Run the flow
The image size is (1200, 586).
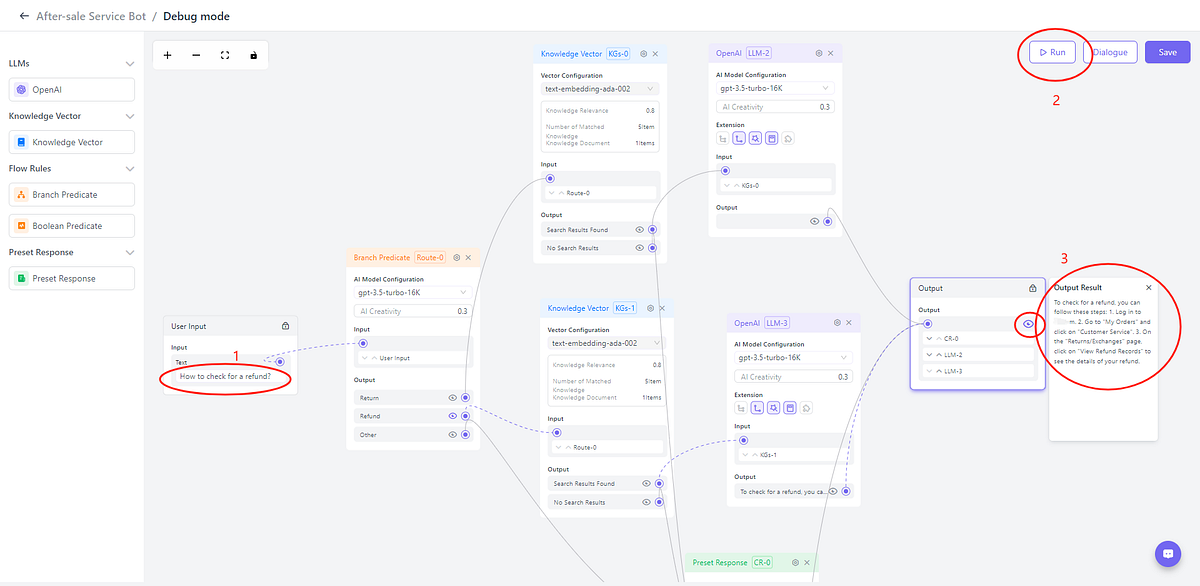click(x=1052, y=52)
